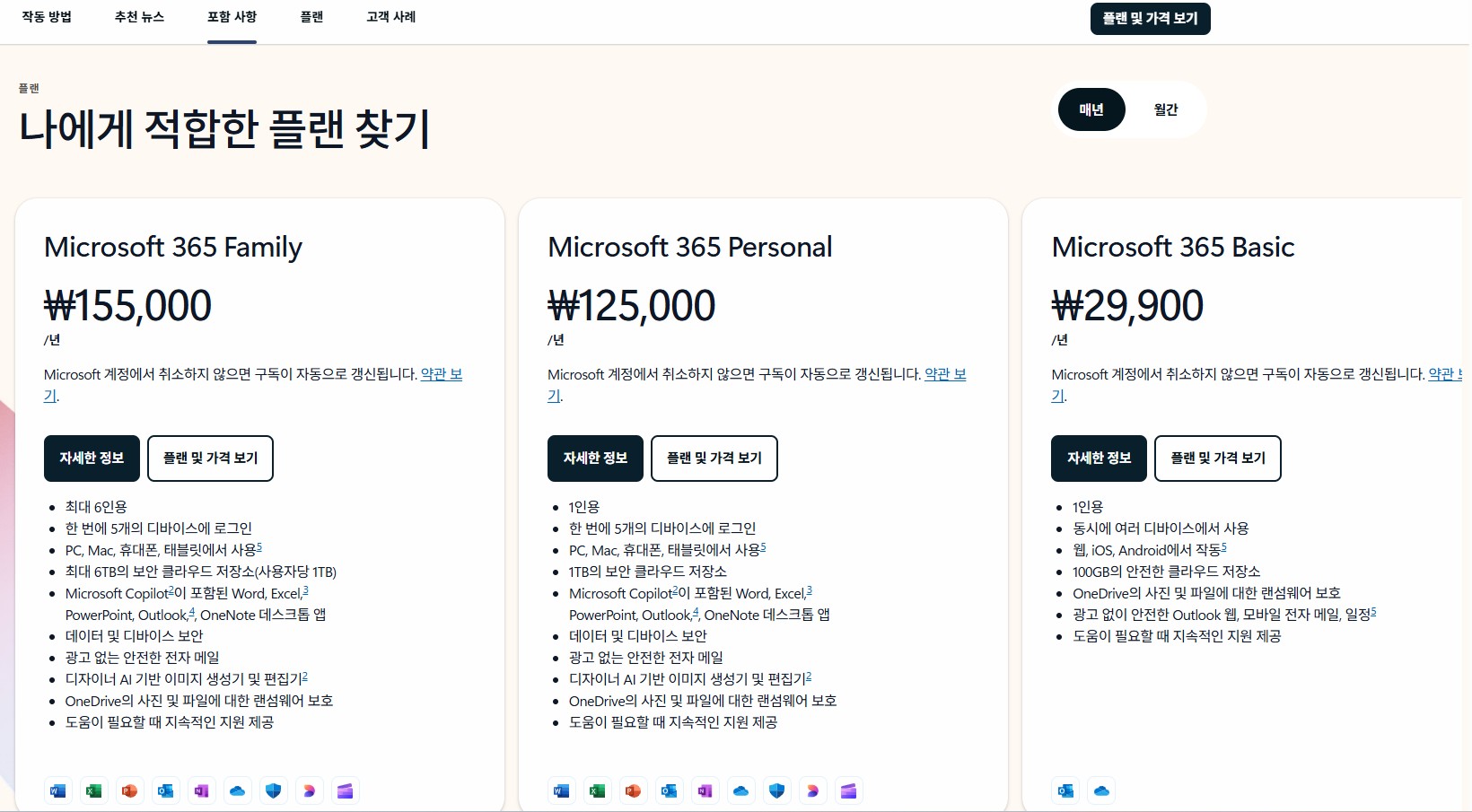Select the Designer icon under Microsoft 365 Personal

(x=813, y=790)
